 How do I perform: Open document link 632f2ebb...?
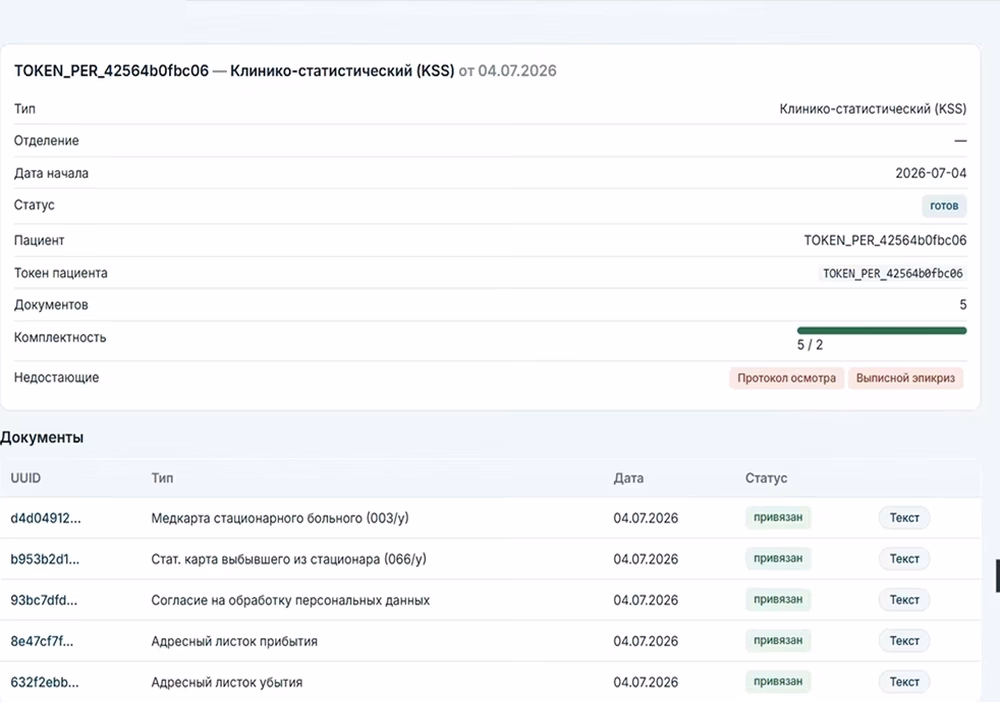coord(45,682)
